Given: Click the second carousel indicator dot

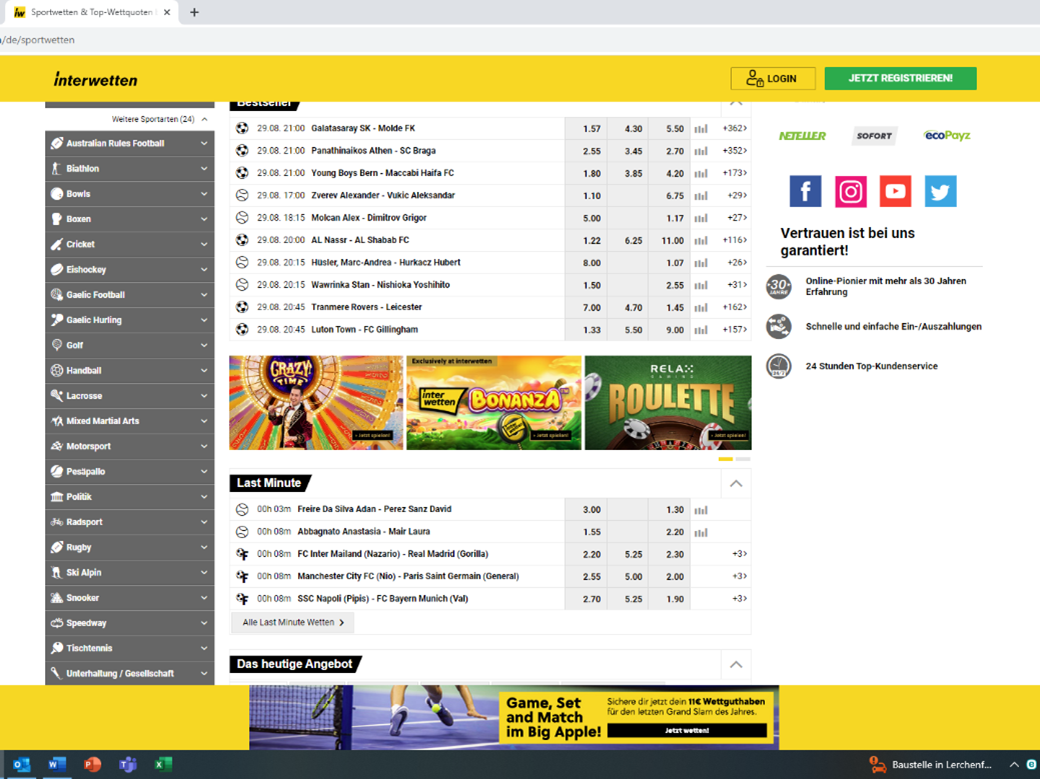Looking at the screenshot, I should tap(743, 459).
